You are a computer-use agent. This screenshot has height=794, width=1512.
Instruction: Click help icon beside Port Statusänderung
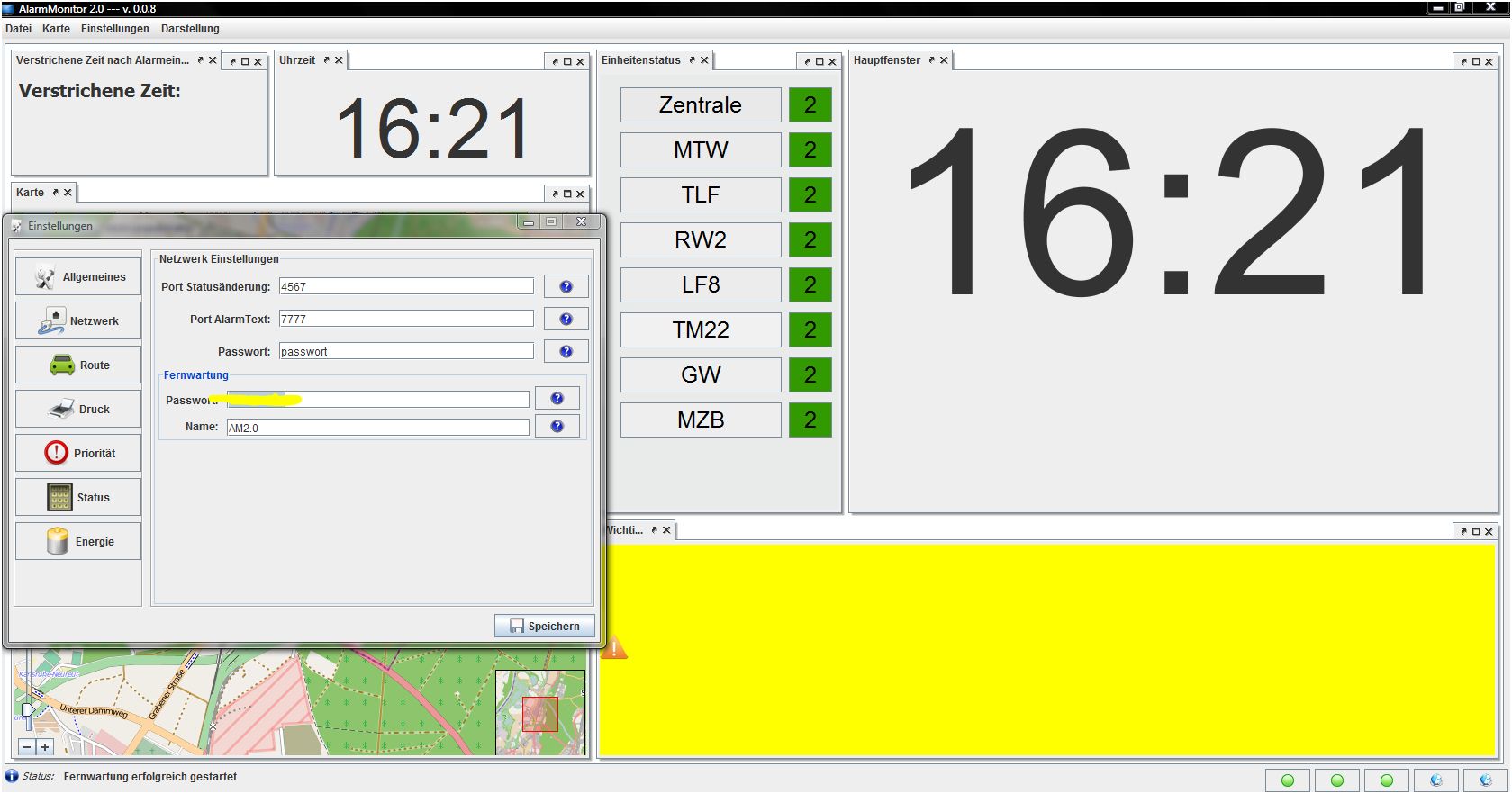click(x=566, y=287)
